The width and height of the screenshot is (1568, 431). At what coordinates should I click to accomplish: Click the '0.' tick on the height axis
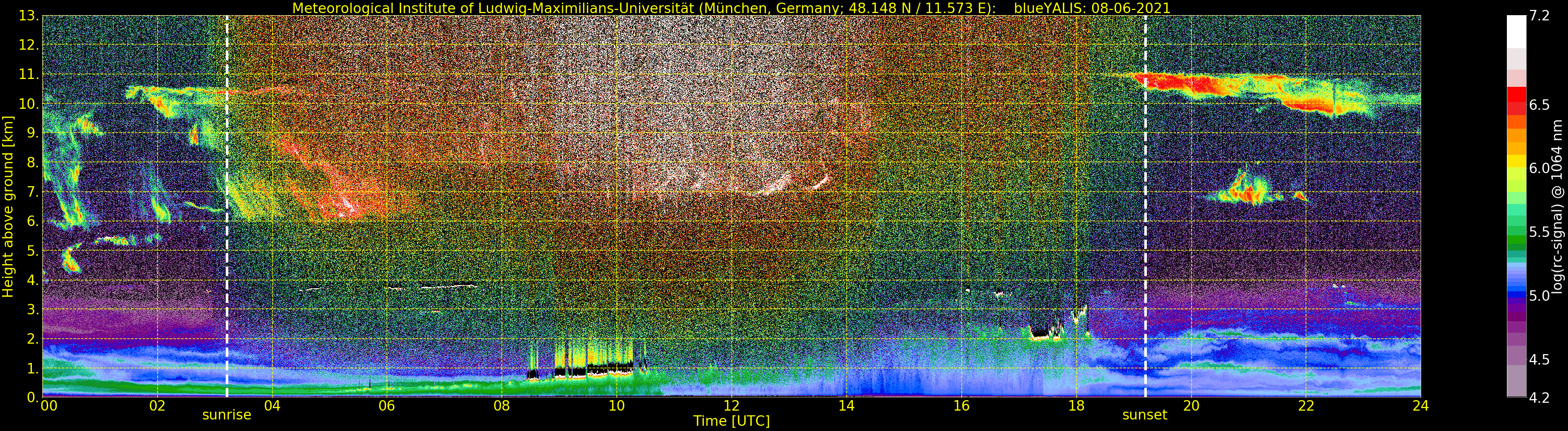(33, 397)
